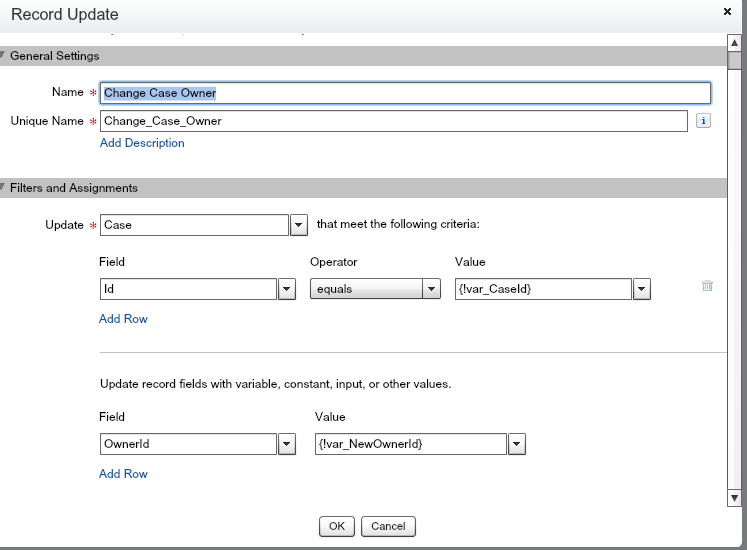Collapse the General Settings section
Image resolution: width=747 pixels, height=550 pixels.
pyautogui.click(x=4, y=56)
